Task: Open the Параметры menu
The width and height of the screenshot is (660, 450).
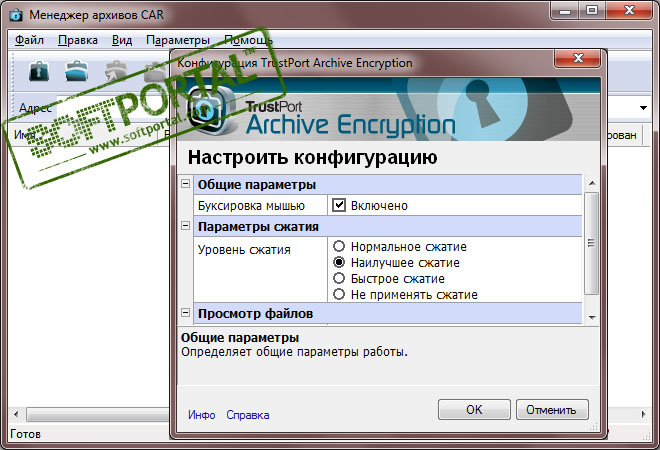Action: point(178,40)
